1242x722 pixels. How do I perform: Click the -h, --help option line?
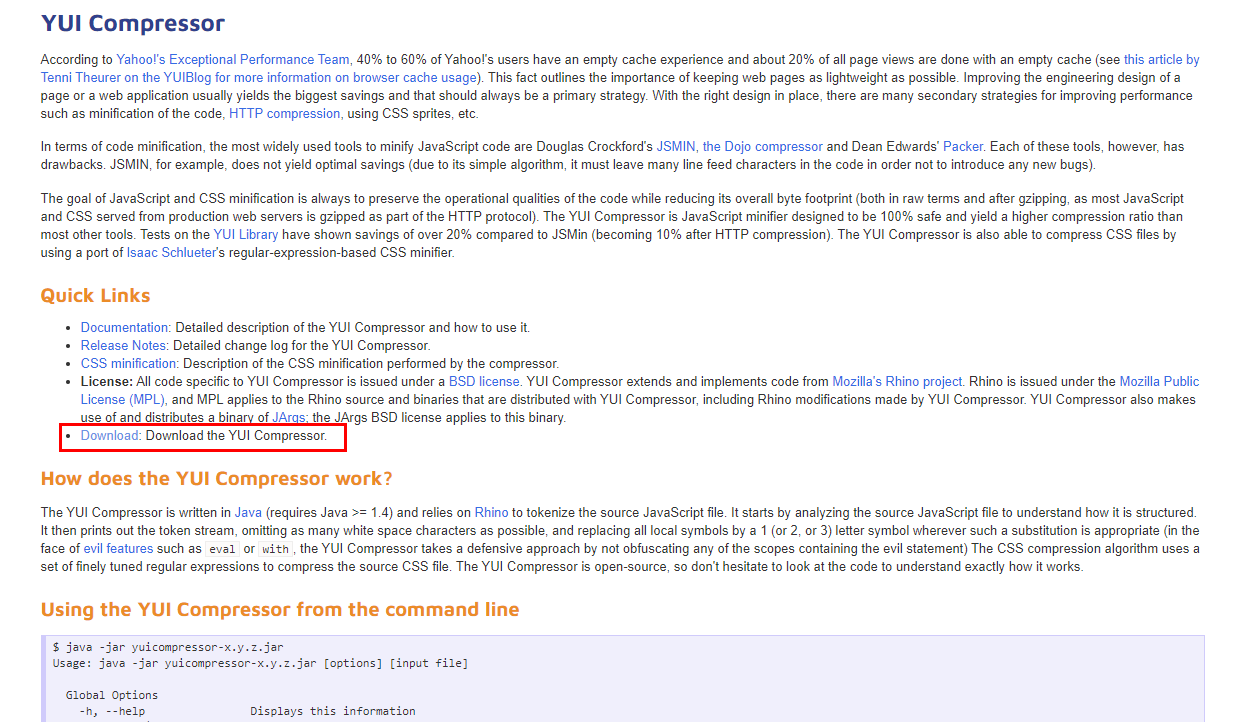point(247,711)
